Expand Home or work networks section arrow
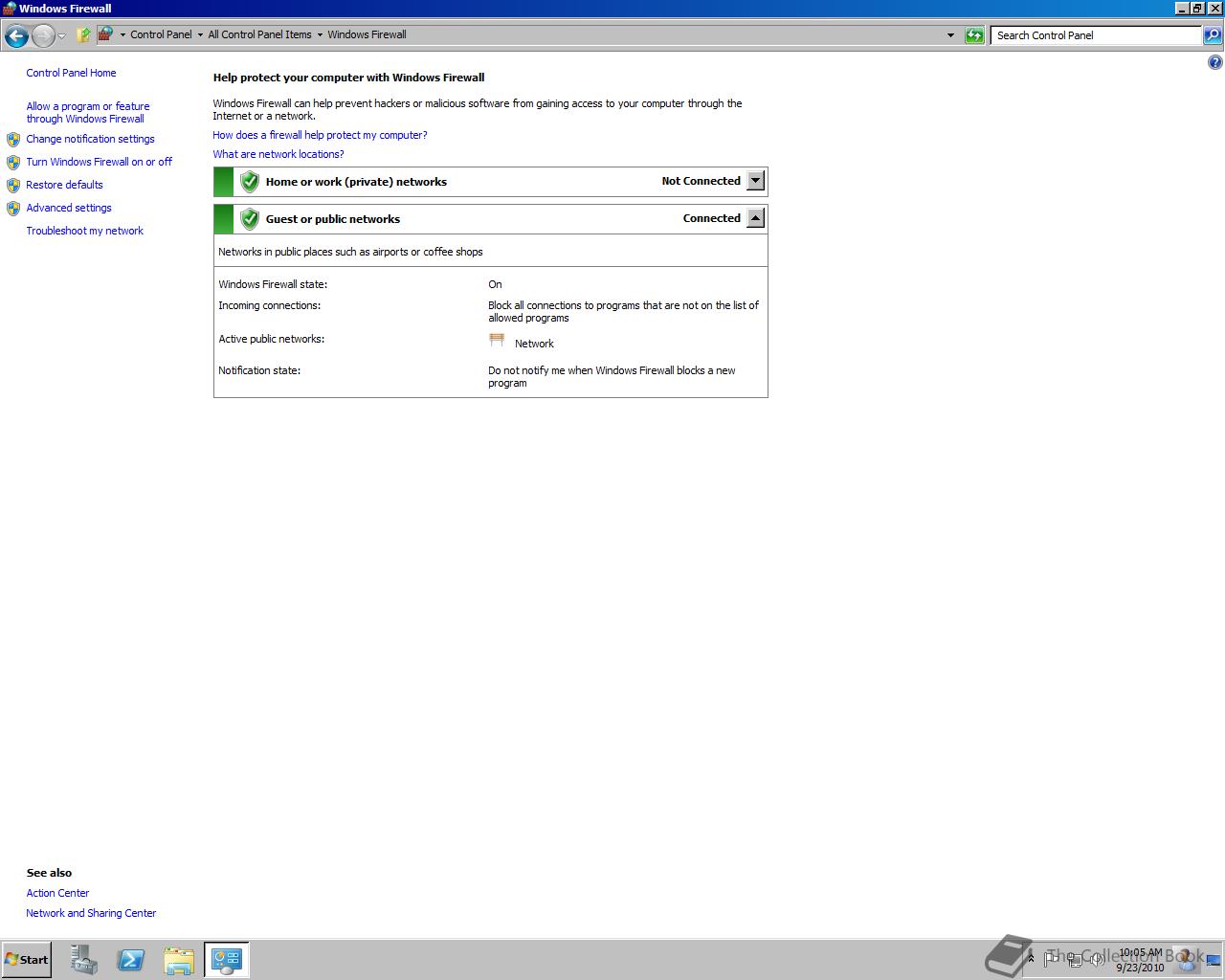Image resolution: width=1225 pixels, height=980 pixels. pos(755,181)
